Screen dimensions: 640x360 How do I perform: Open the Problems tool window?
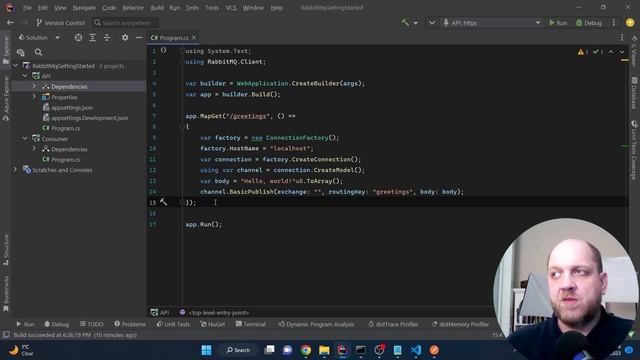130,324
